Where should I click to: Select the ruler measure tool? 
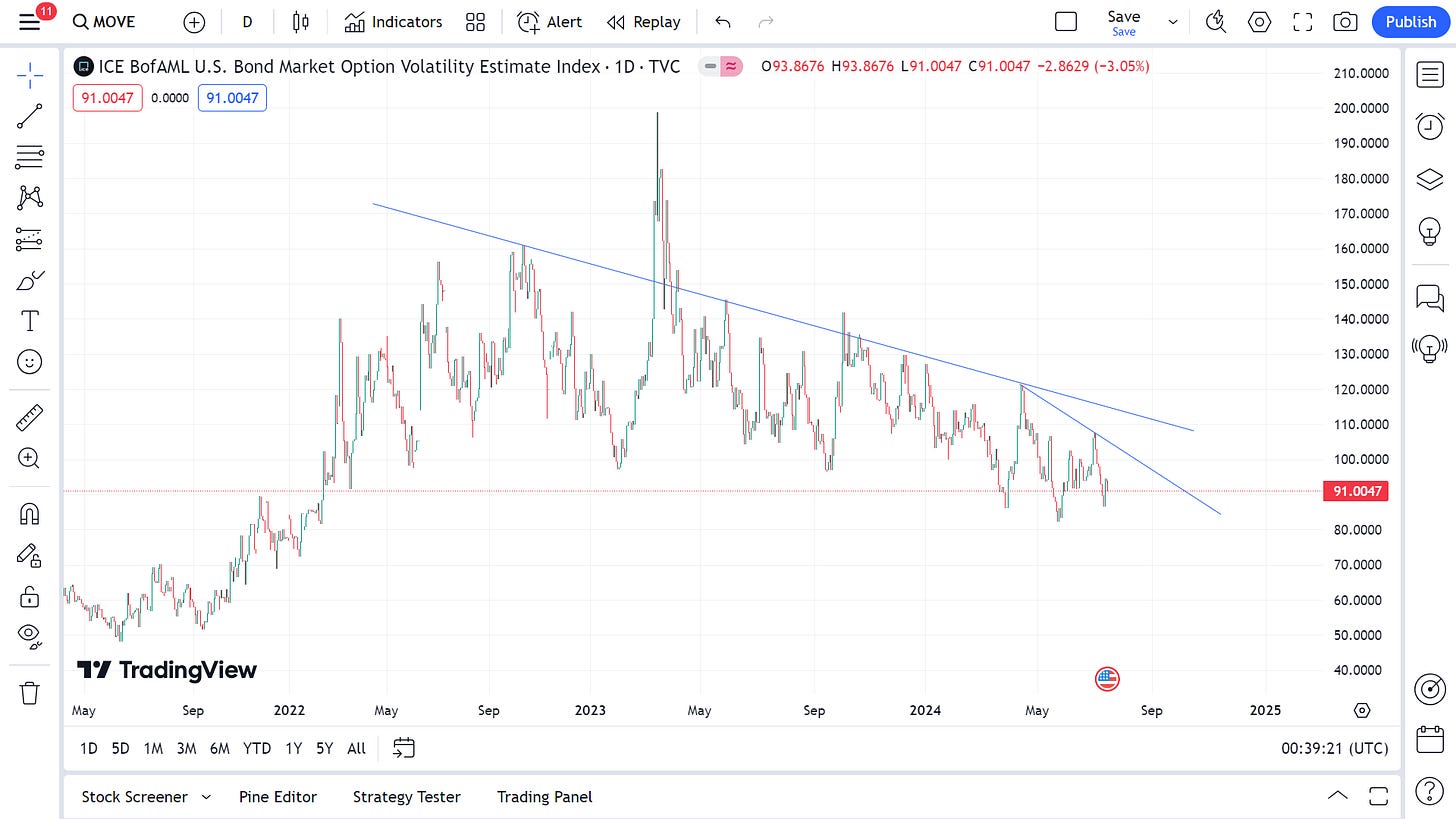(30, 417)
